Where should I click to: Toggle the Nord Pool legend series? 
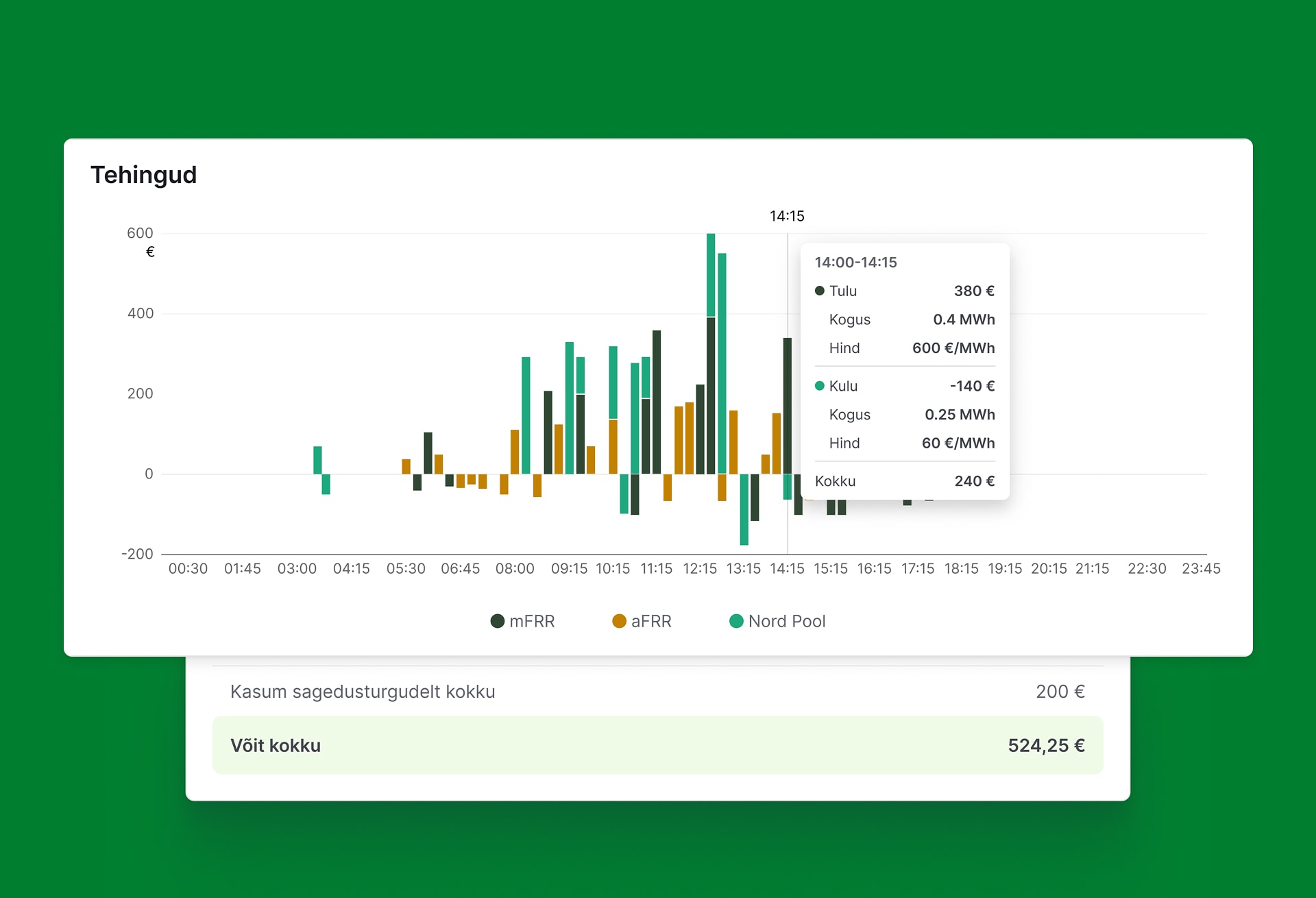(786, 621)
